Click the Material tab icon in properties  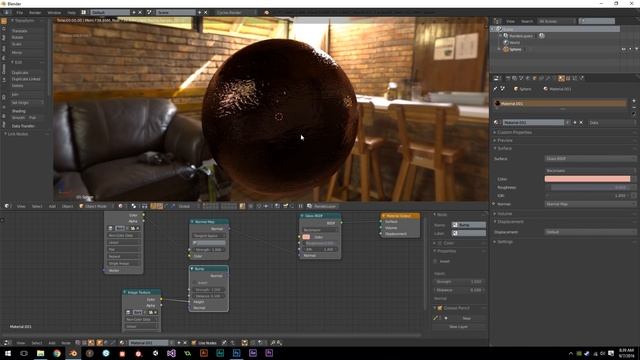(562, 78)
